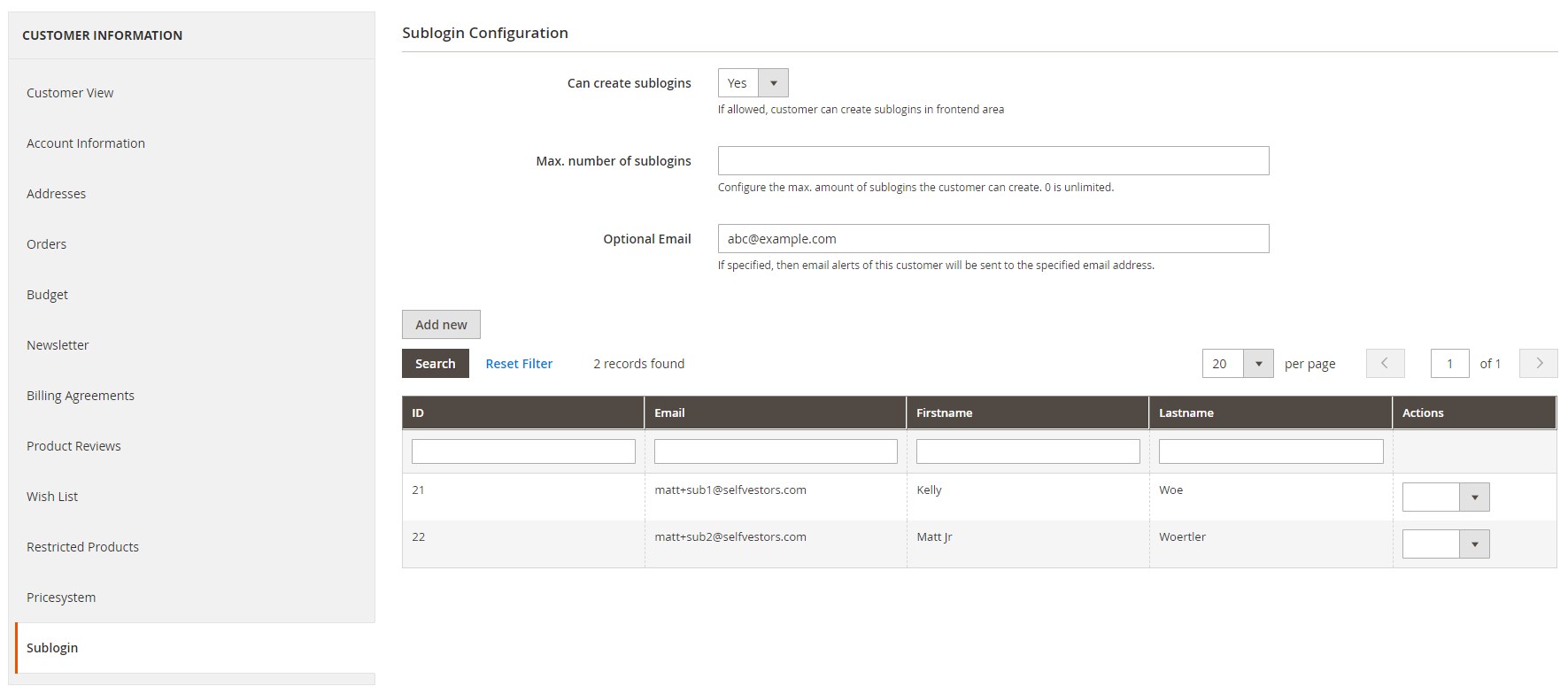Viewport: 1568px width, 694px height.
Task: Go to previous page arrow
Action: tap(1386, 364)
